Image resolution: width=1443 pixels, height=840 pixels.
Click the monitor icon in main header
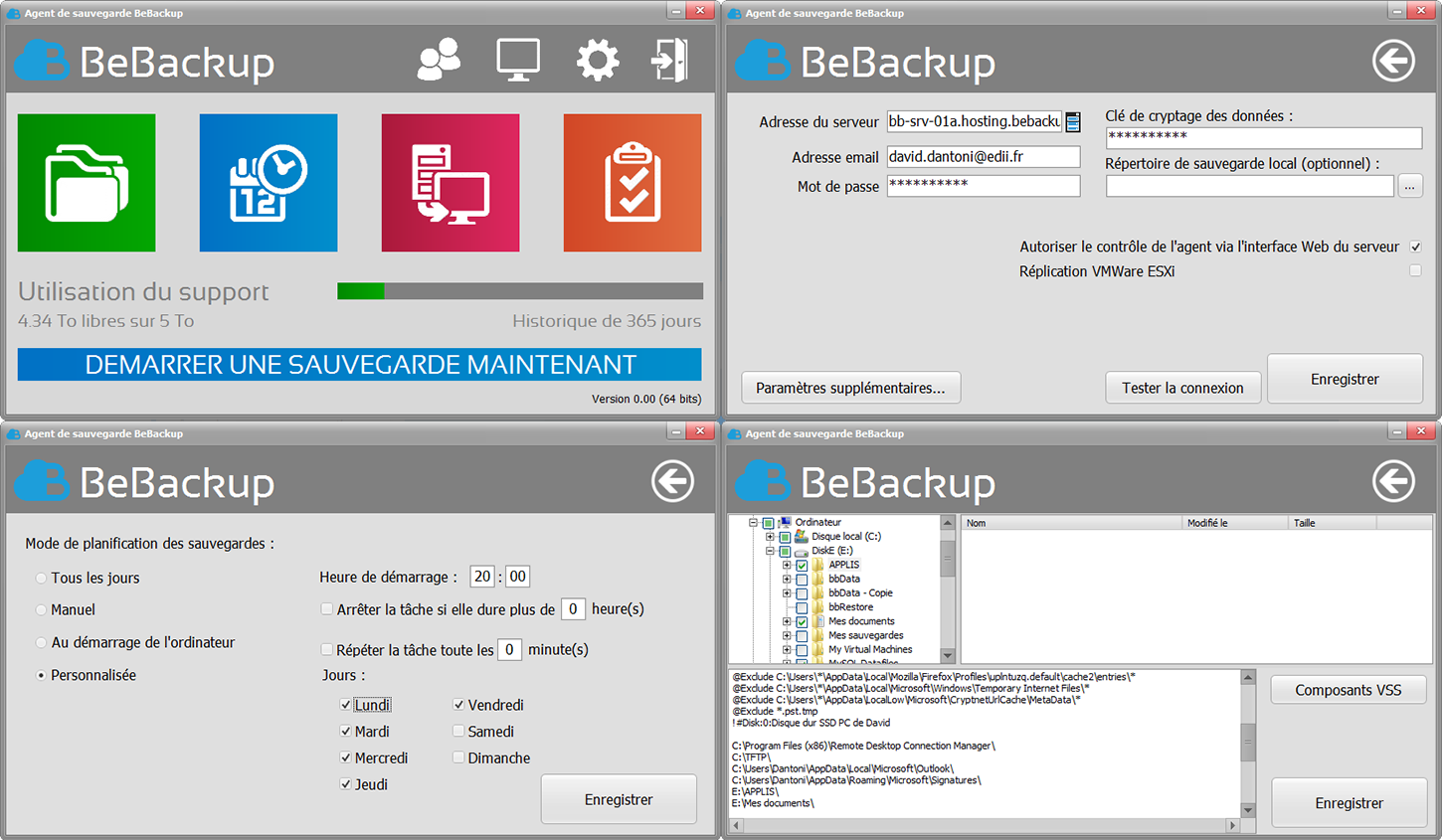pyautogui.click(x=518, y=61)
